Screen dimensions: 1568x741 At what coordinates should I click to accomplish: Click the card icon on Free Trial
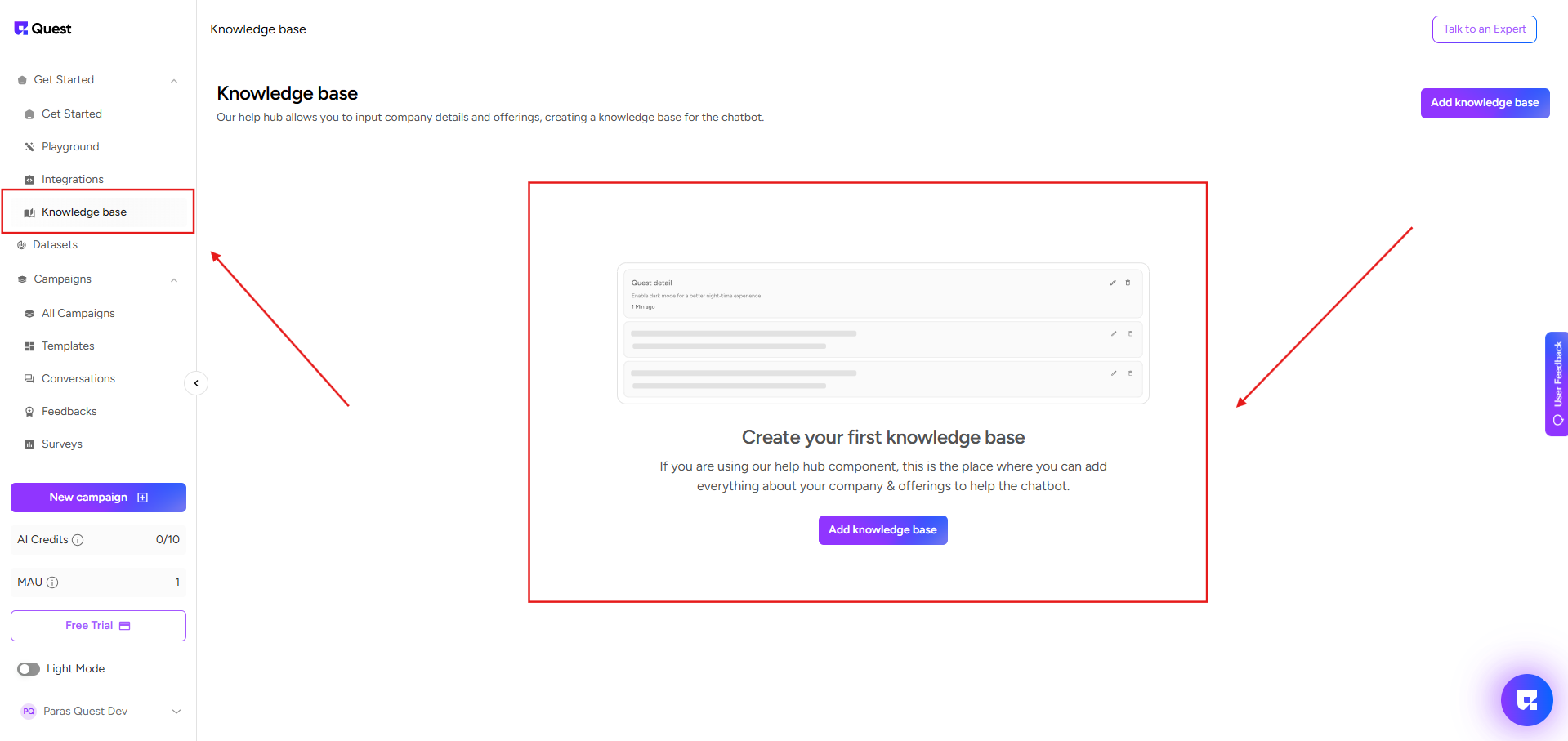[125, 626]
